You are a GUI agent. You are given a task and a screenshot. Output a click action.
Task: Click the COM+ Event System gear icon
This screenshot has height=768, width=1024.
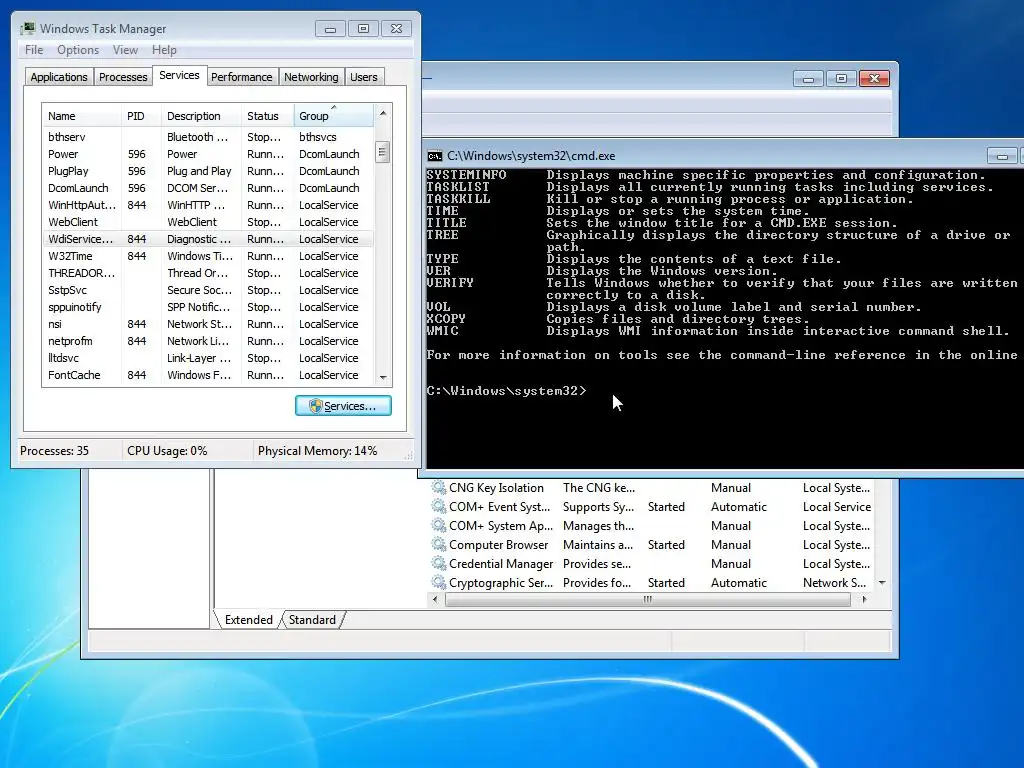(x=439, y=506)
